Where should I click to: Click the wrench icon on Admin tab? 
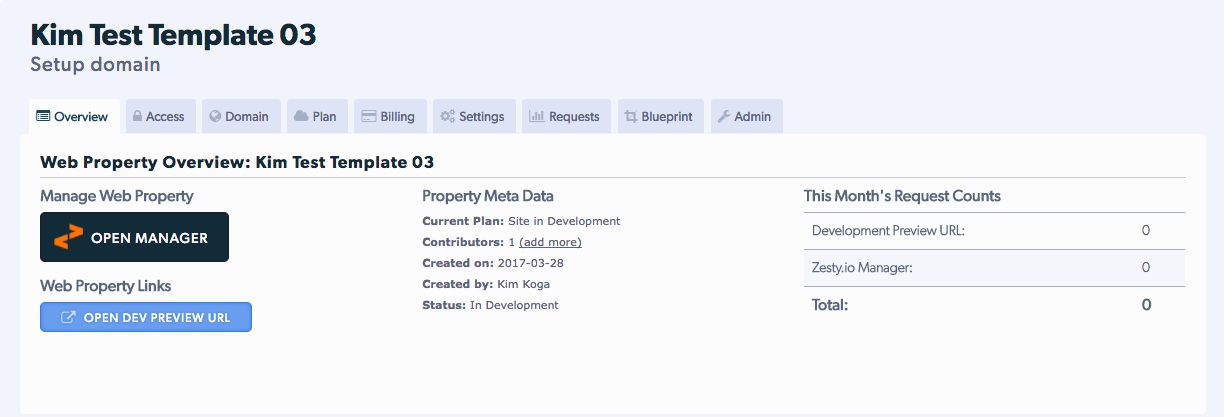pyautogui.click(x=724, y=116)
